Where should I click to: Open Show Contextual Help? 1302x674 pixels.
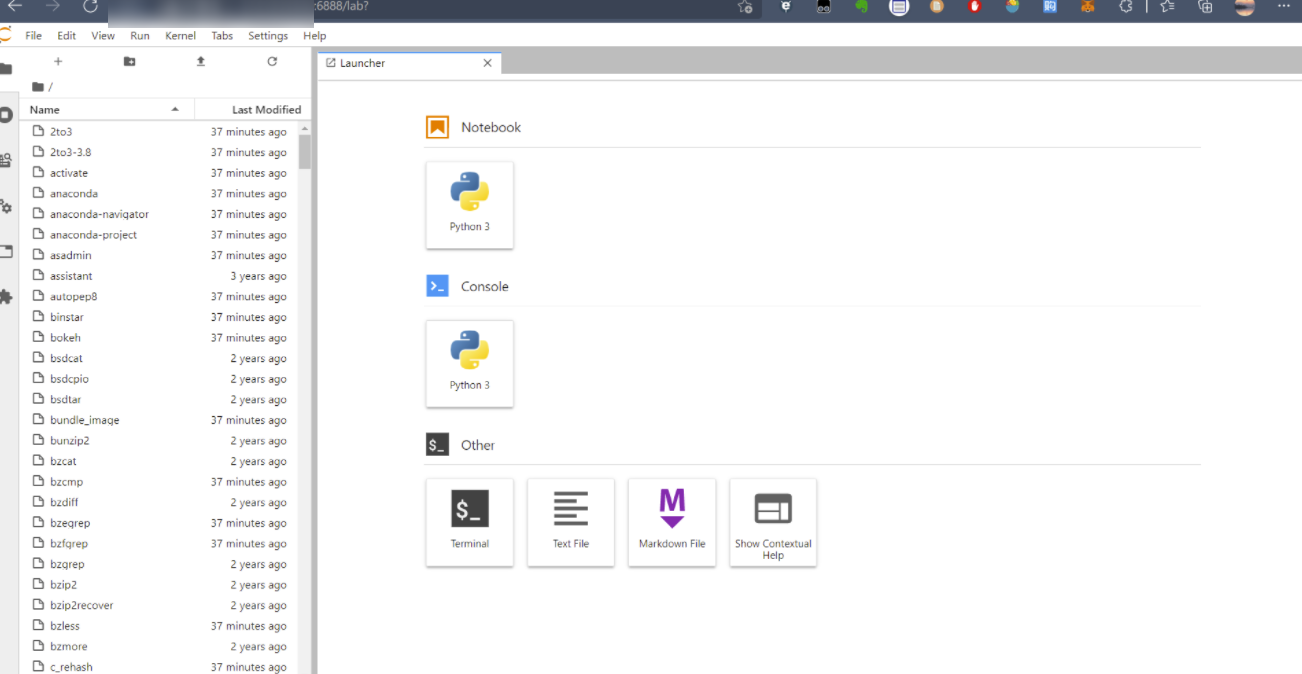(773, 522)
